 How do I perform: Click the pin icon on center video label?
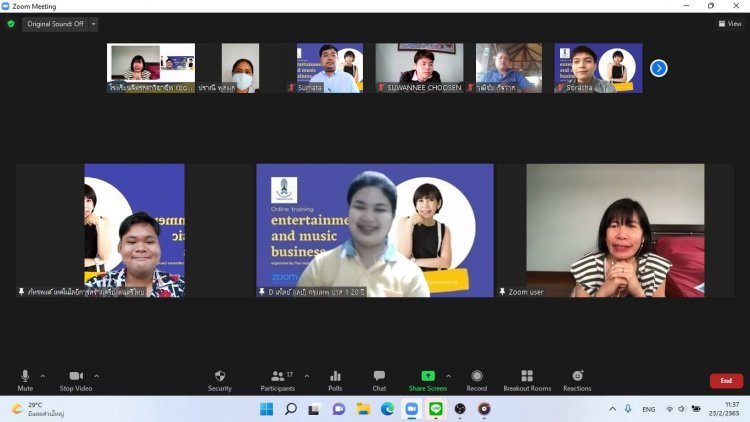tap(262, 291)
